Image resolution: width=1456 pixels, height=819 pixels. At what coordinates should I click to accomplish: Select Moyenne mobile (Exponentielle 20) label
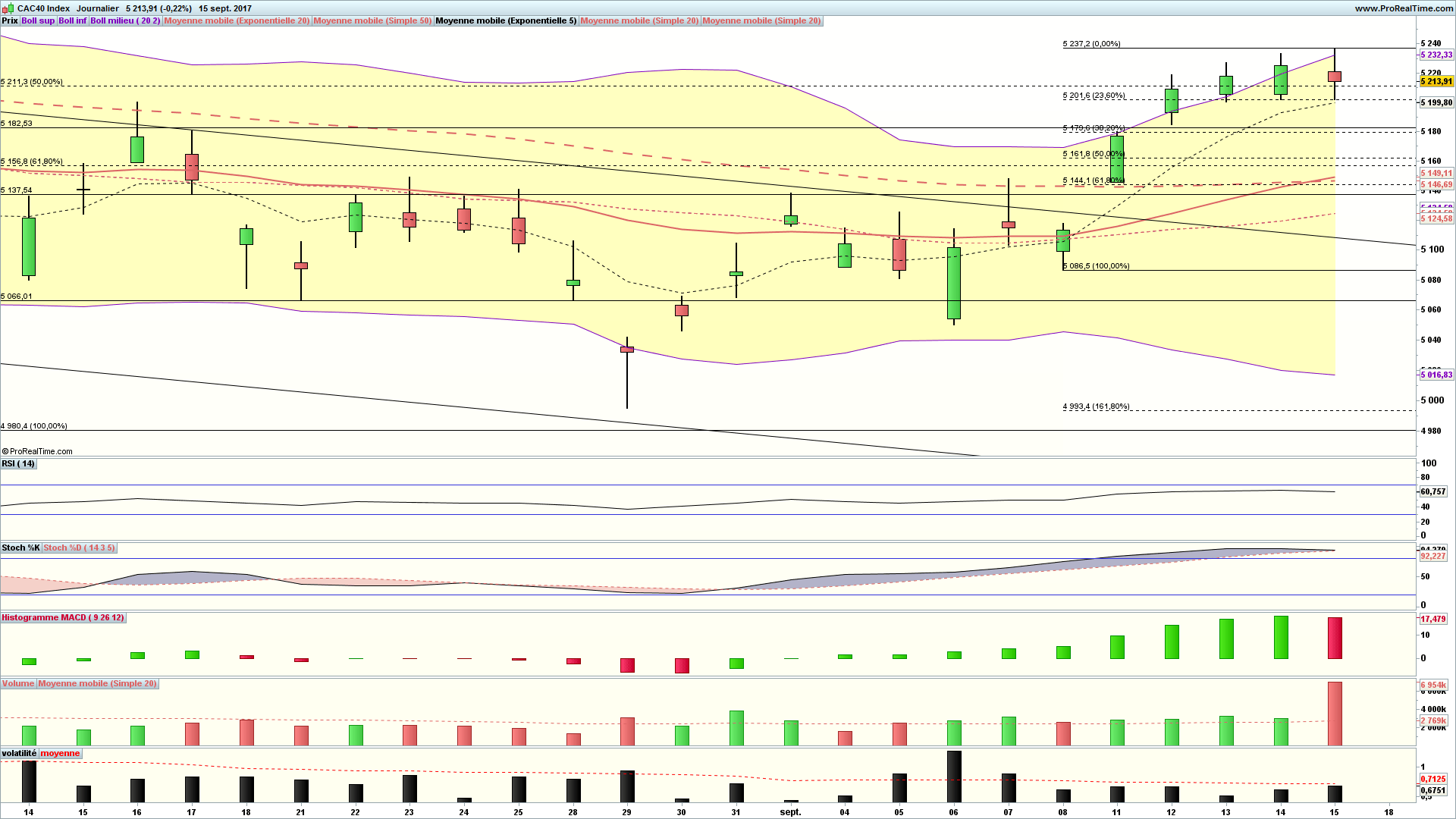[x=237, y=20]
